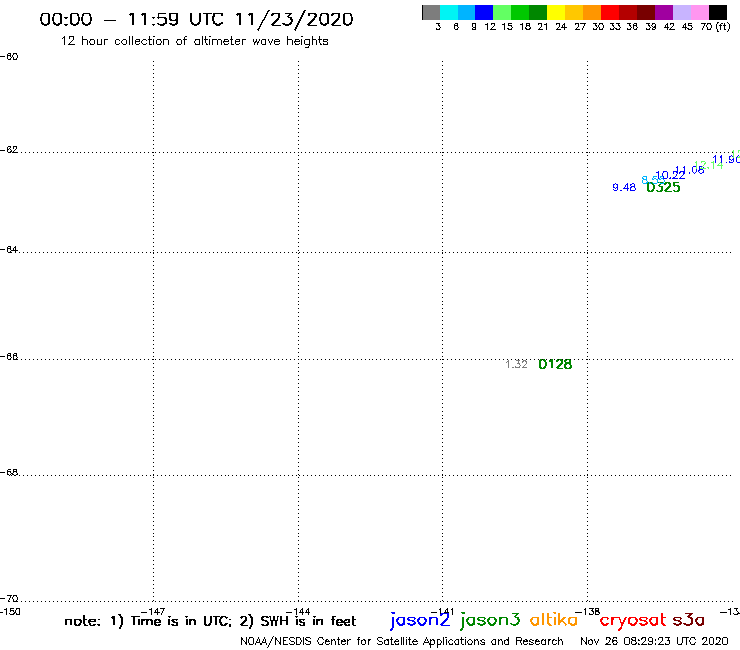The width and height of the screenshot is (740, 650).
Task: Click the '27' scale tick label
Action: pos(580,27)
